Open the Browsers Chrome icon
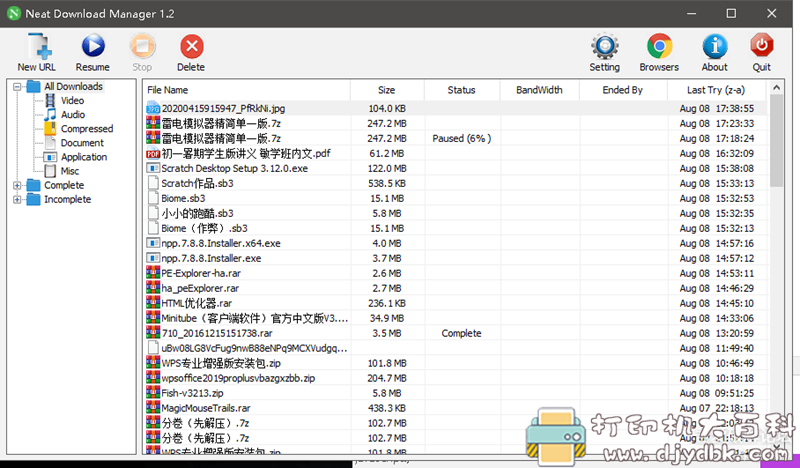This screenshot has width=800, height=468. (x=659, y=46)
